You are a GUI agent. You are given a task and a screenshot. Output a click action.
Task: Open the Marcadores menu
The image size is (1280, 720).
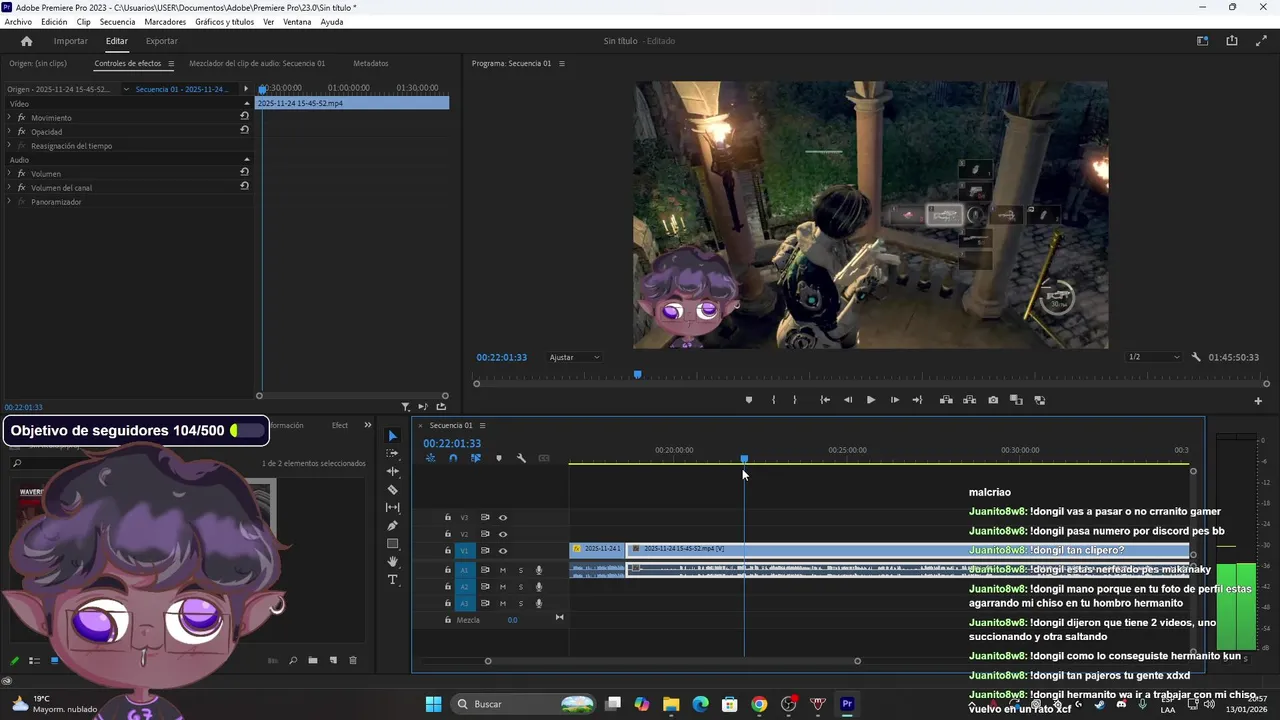(165, 22)
